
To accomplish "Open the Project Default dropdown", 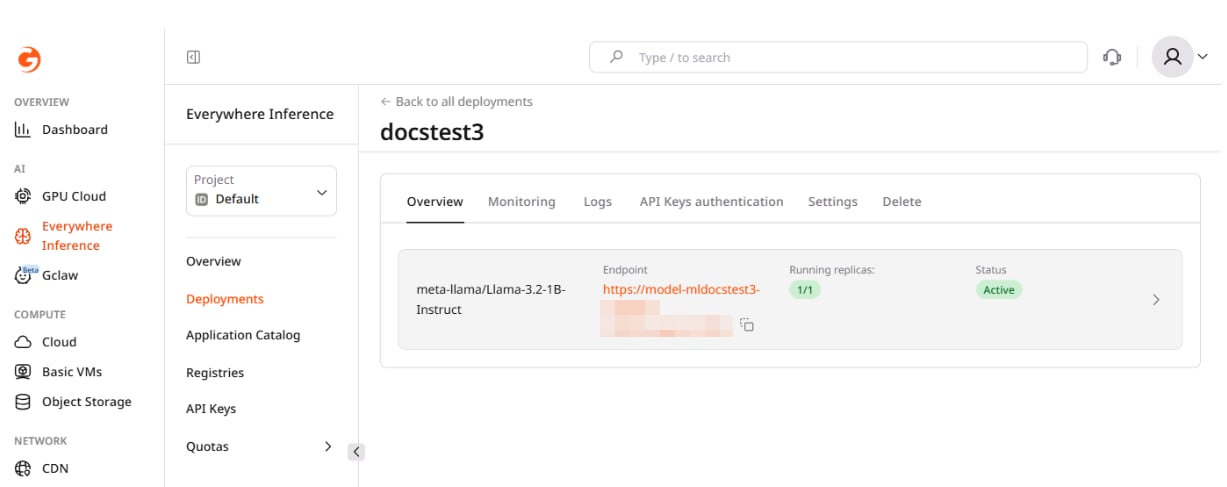I will click(261, 190).
